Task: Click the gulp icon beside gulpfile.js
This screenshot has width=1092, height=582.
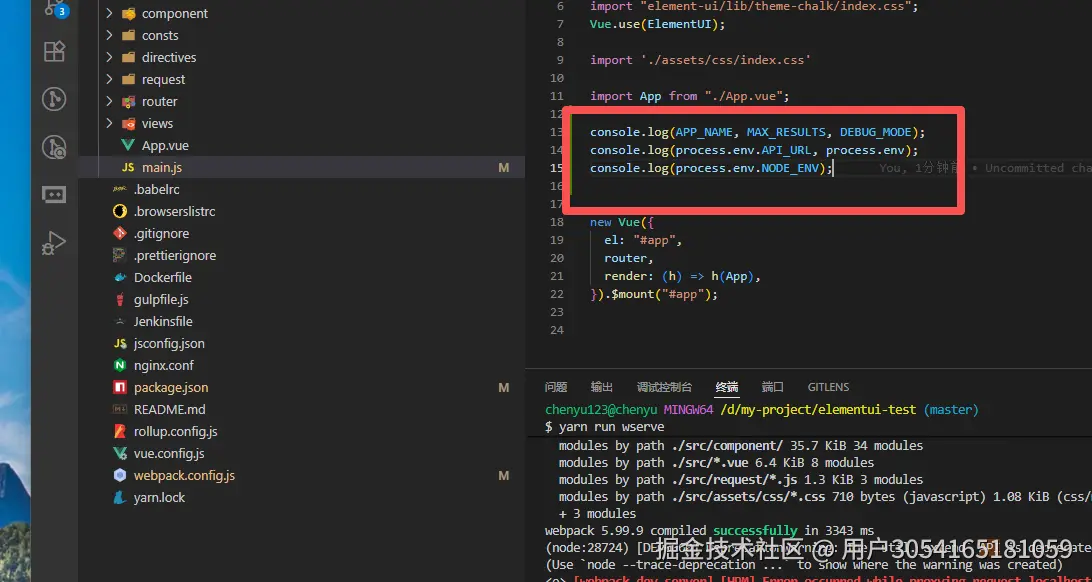Action: (x=120, y=299)
